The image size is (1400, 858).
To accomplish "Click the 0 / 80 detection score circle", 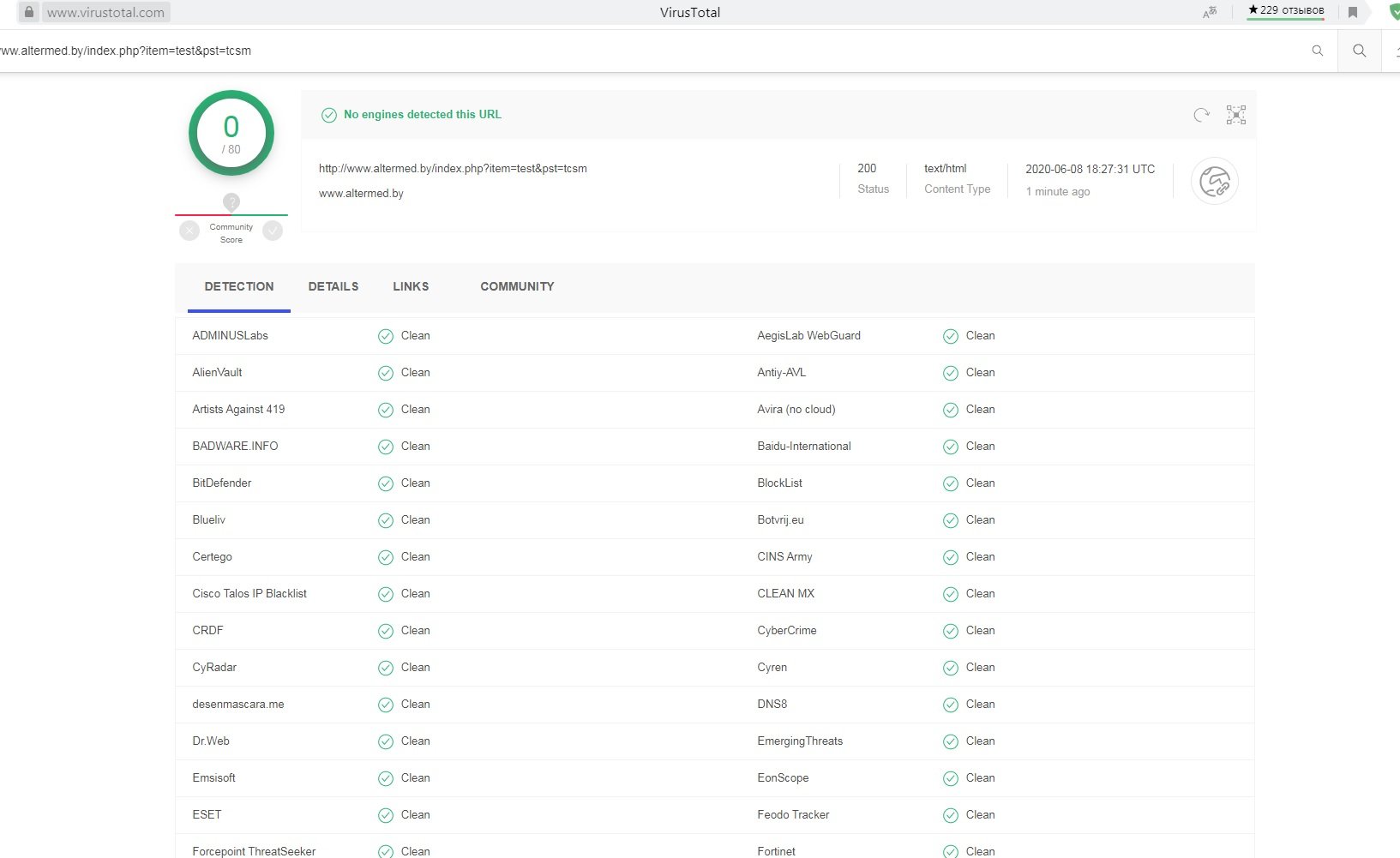I will tap(231, 133).
